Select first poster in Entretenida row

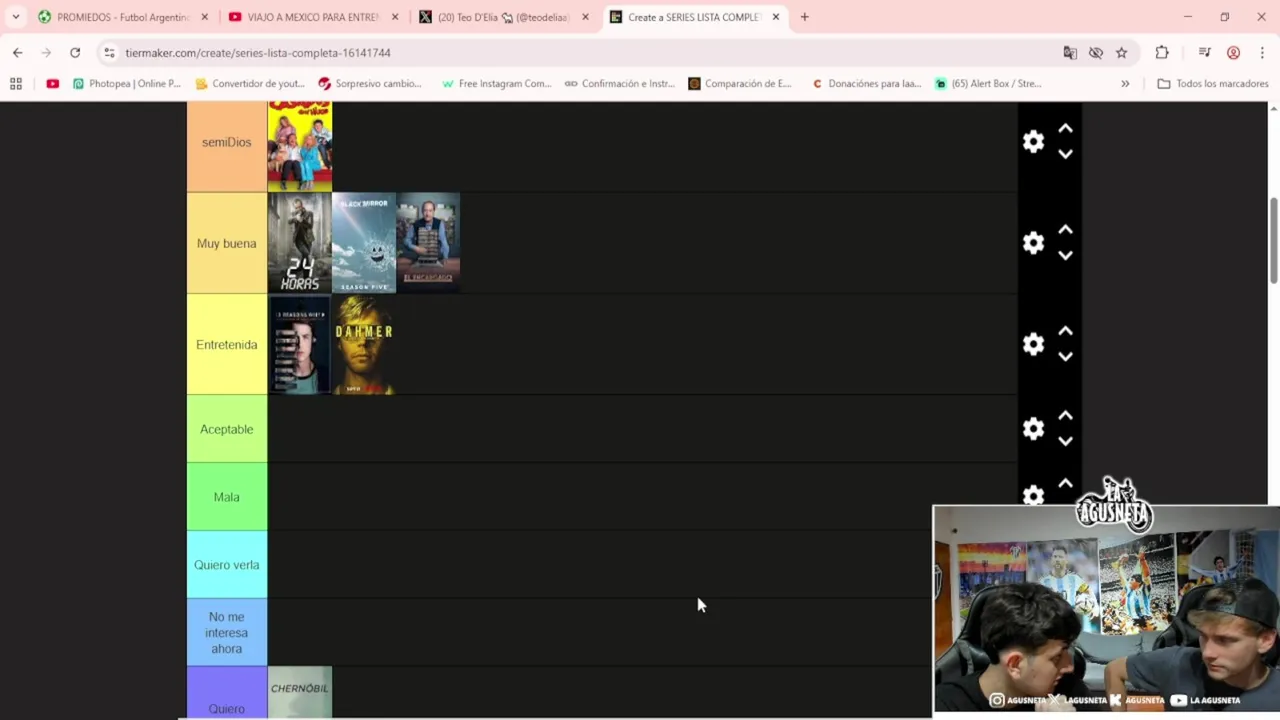coord(299,344)
